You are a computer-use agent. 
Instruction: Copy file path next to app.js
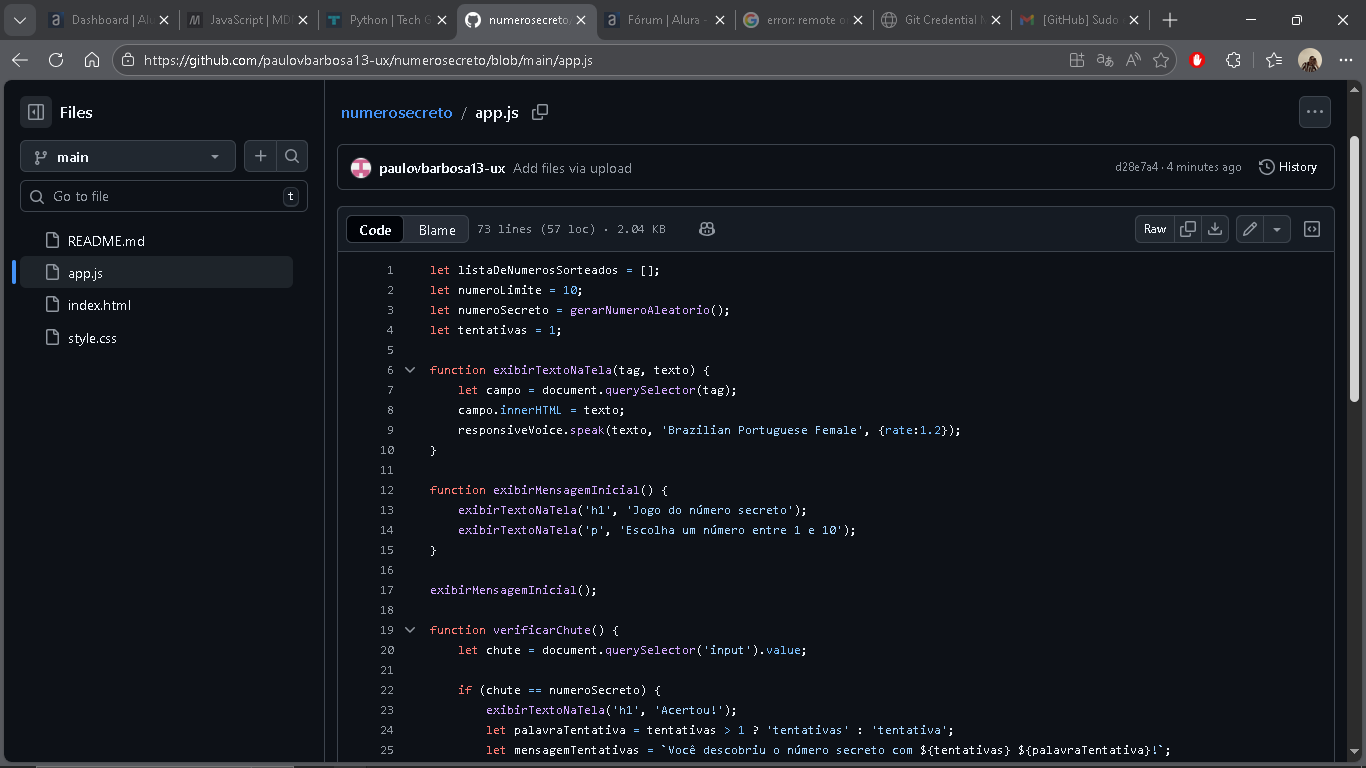click(540, 113)
